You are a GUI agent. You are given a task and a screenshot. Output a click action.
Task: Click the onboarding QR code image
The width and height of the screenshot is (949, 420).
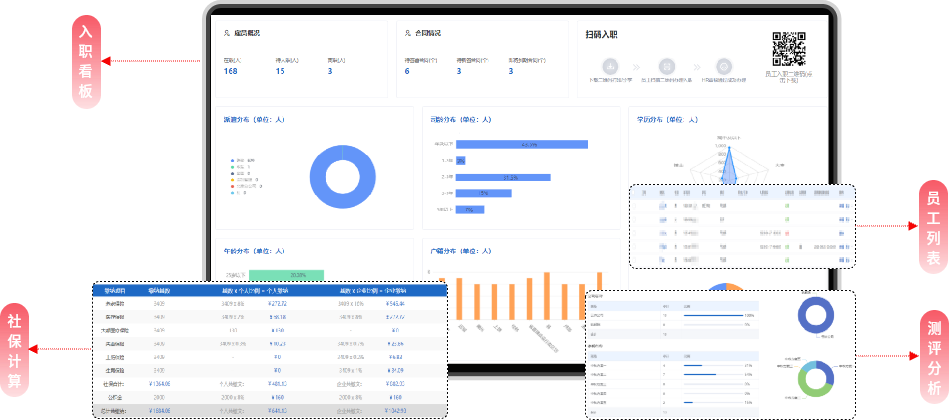[789, 49]
